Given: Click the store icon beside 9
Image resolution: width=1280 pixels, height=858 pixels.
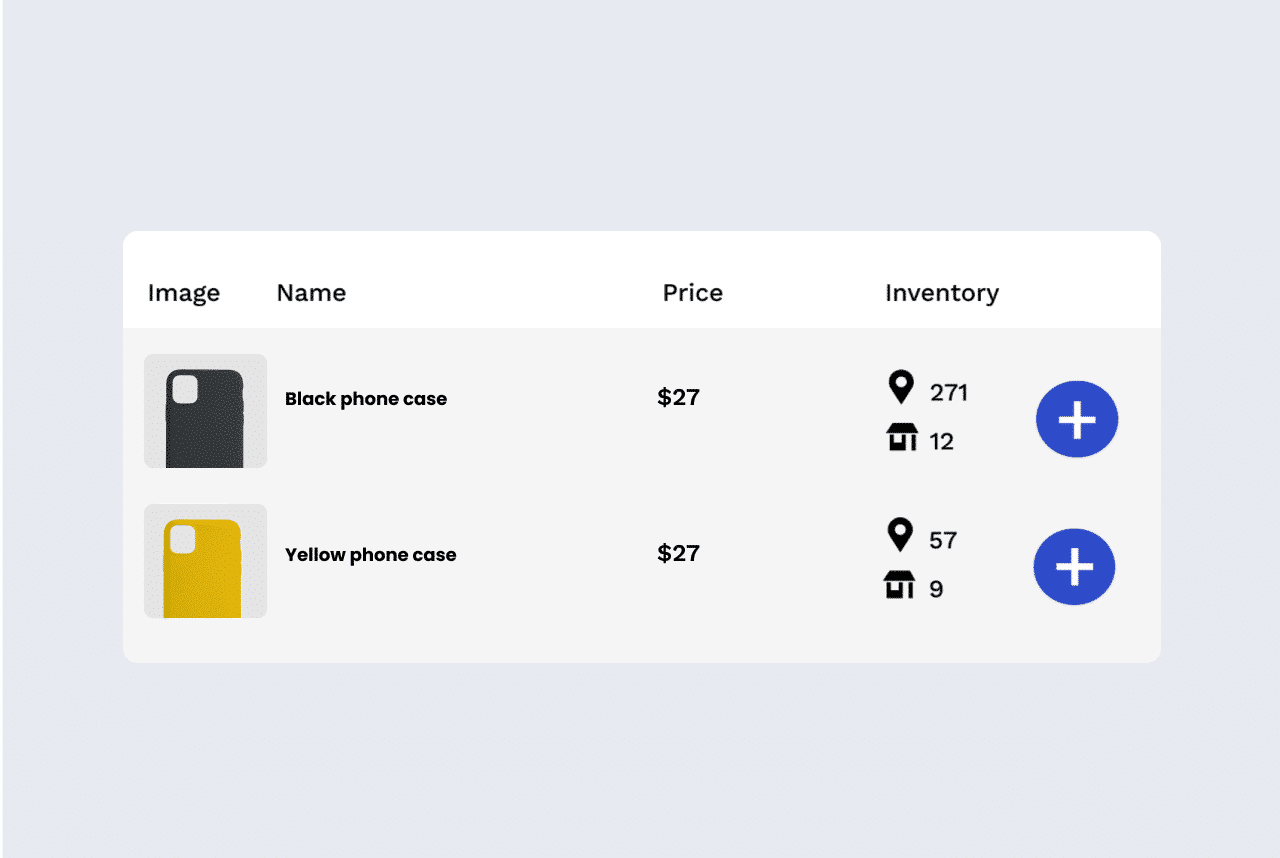Looking at the screenshot, I should (x=900, y=585).
